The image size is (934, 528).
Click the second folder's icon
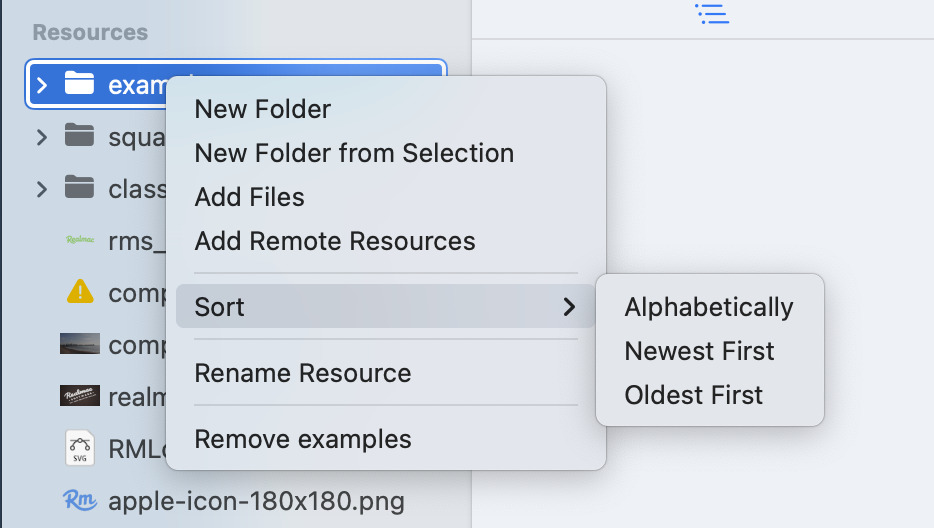pyautogui.click(x=79, y=136)
